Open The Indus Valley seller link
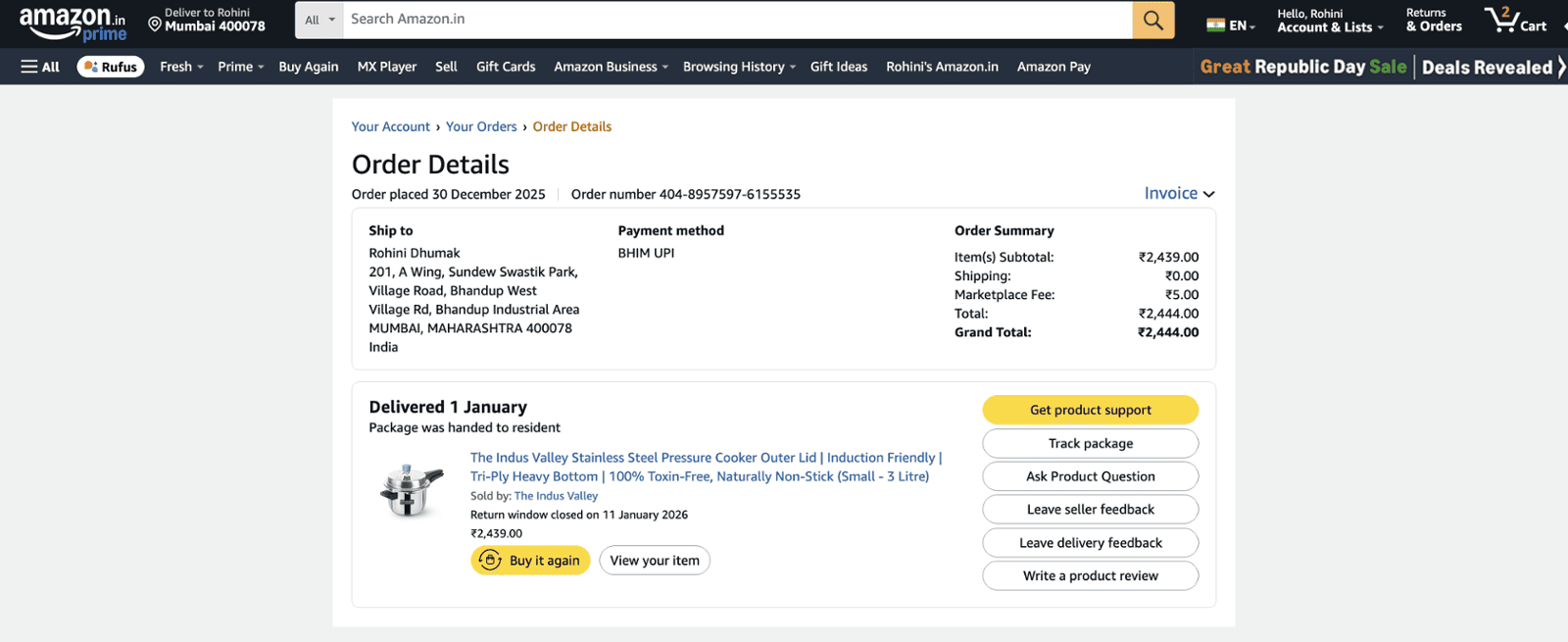Screen dimensions: 1568x642 tap(556, 496)
